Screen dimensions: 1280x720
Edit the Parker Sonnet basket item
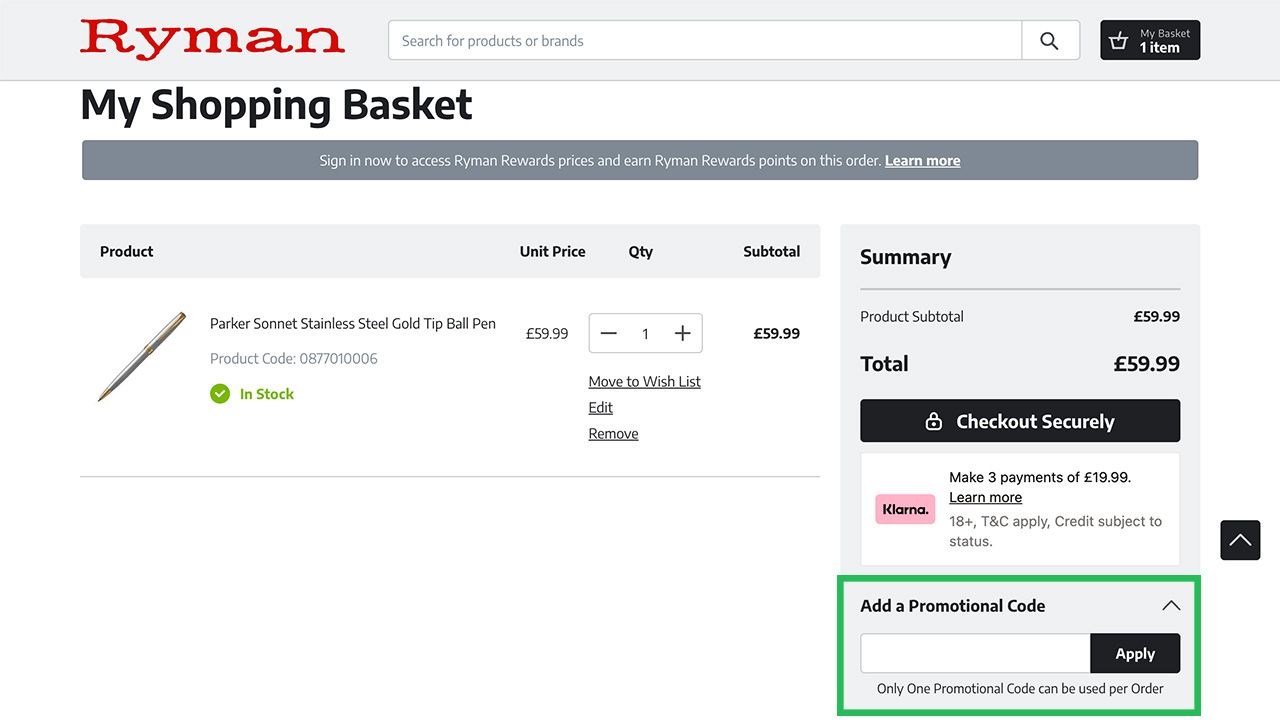pyautogui.click(x=600, y=407)
